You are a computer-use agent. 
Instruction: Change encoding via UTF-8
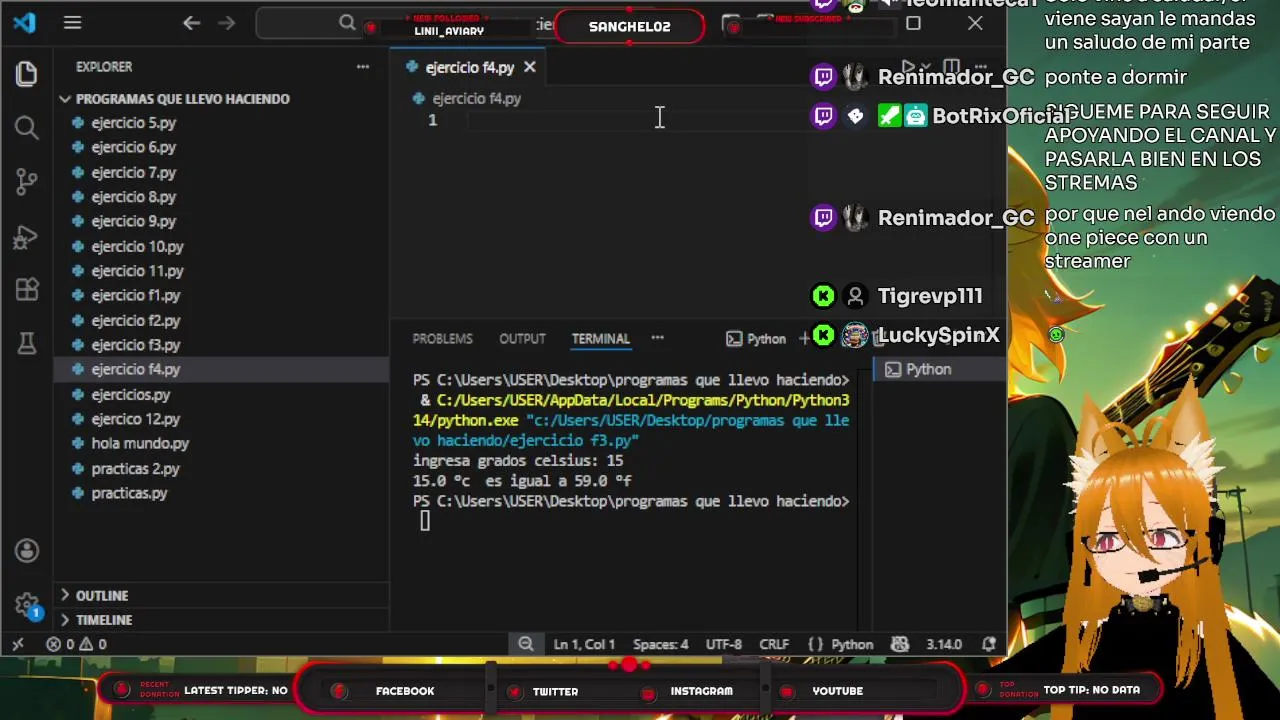coord(723,644)
